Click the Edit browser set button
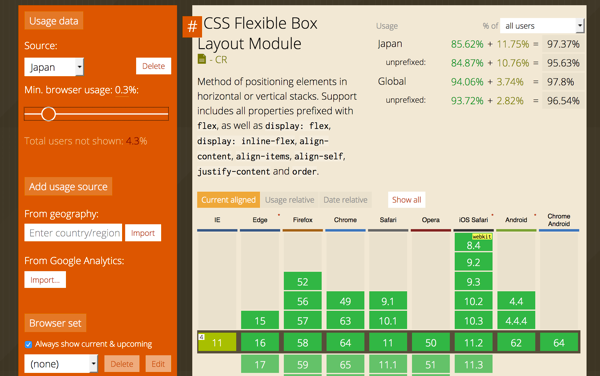Image resolution: width=600 pixels, height=376 pixels. 158,364
